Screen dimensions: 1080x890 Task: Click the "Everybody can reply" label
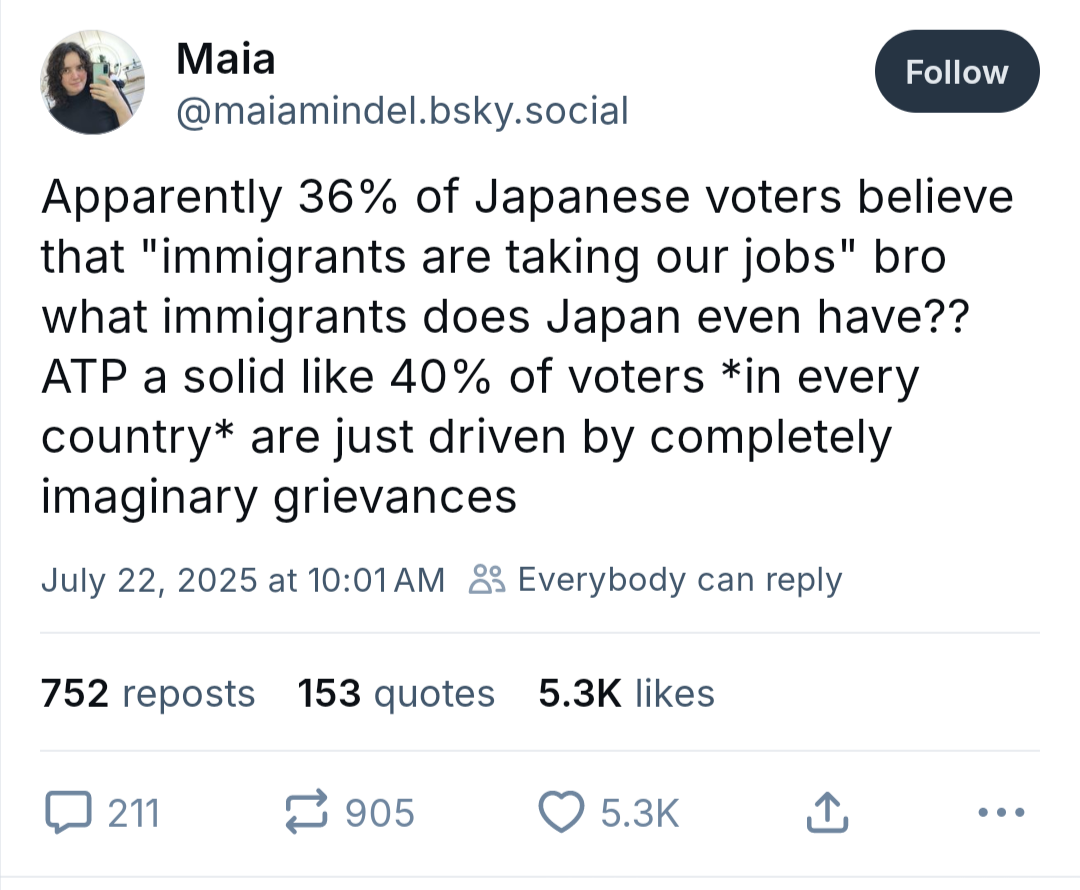click(x=680, y=579)
